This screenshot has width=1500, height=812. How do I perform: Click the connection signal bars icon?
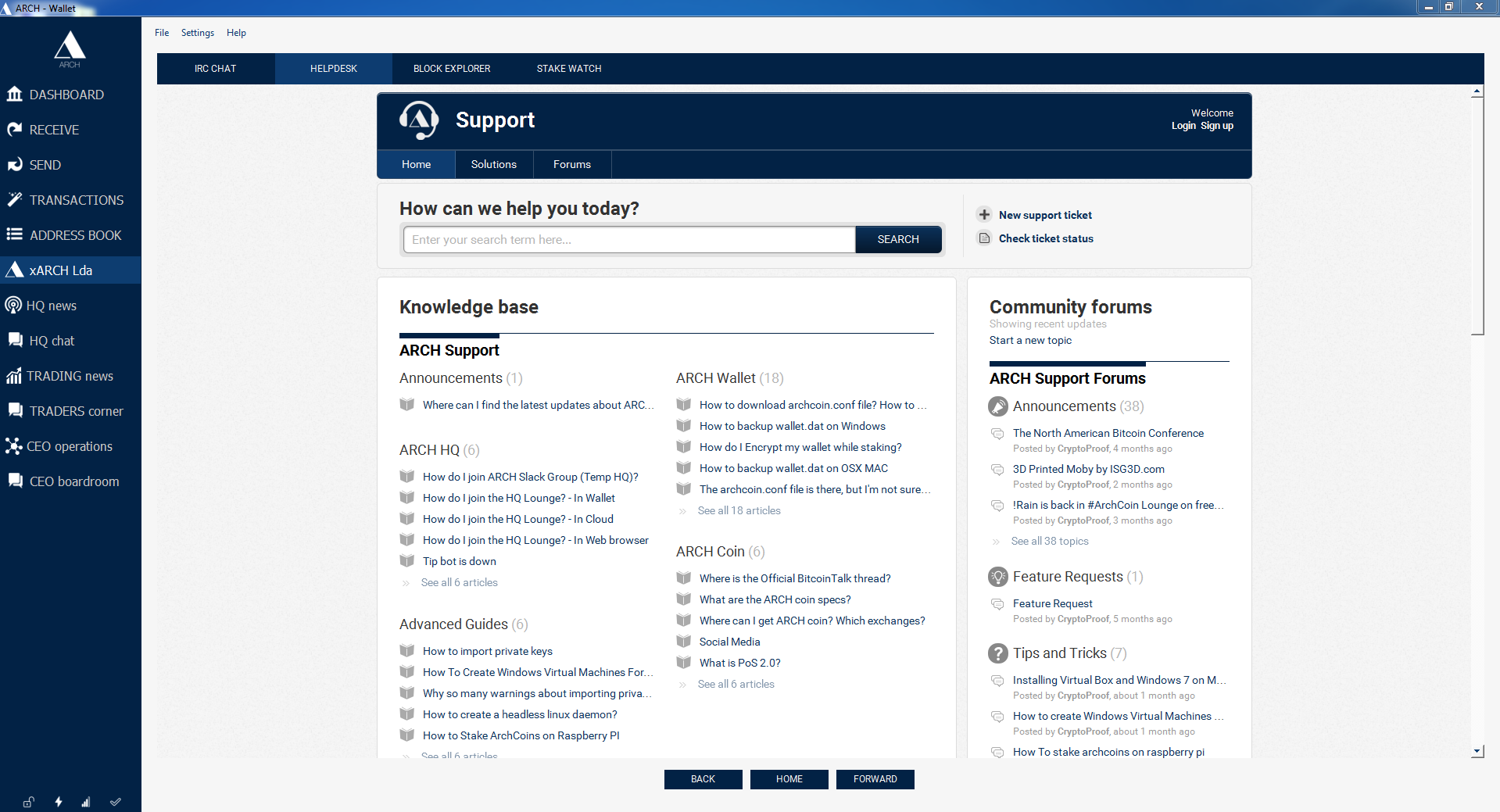(86, 802)
